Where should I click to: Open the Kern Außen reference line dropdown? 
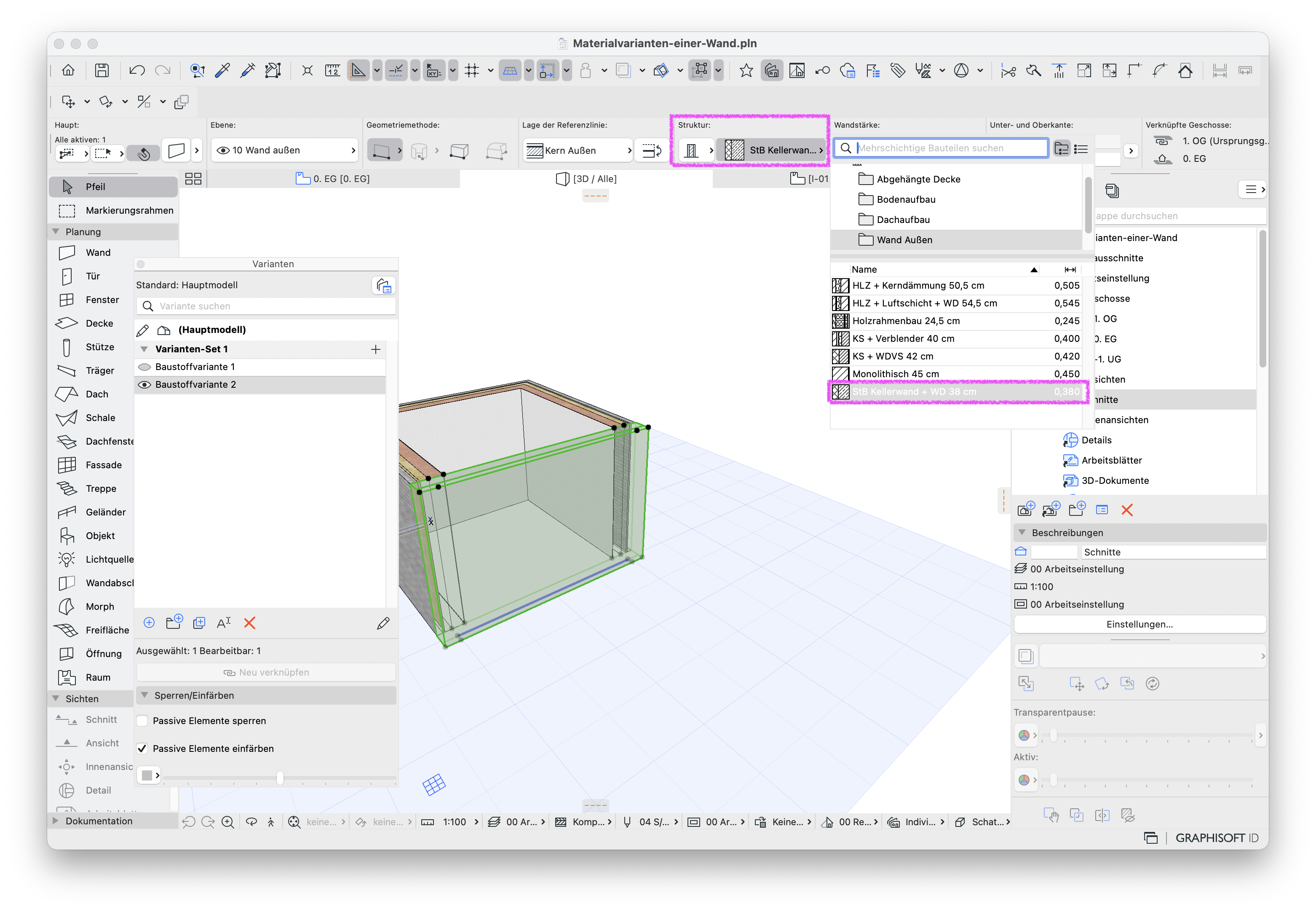[578, 150]
